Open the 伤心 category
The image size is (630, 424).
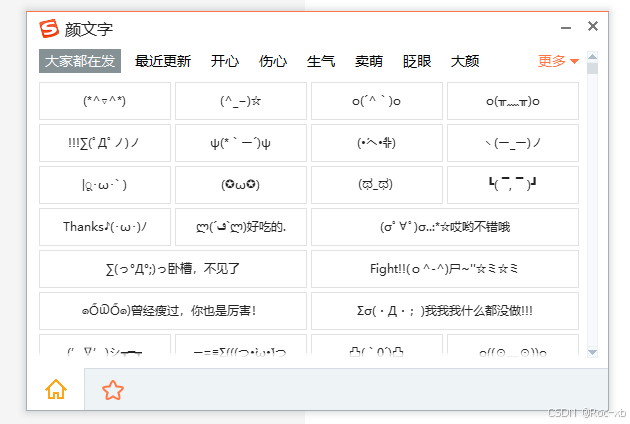point(273,61)
